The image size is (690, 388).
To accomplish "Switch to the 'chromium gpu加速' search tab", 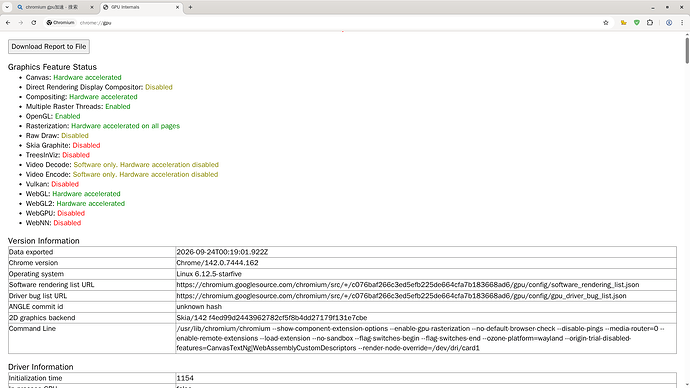I will pos(52,7).
